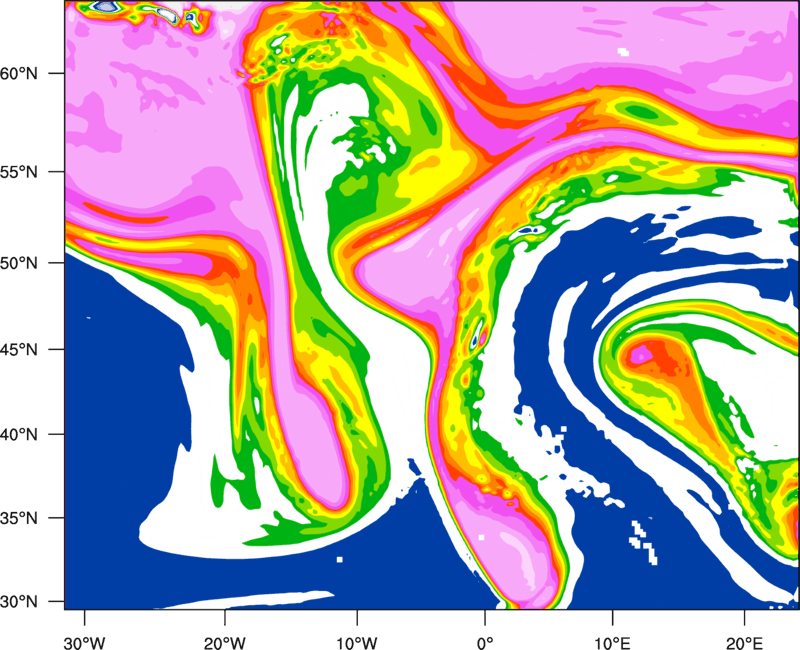The width and height of the screenshot is (800, 650).
Task: Click the 40°N latitude label
Action: click(19, 434)
